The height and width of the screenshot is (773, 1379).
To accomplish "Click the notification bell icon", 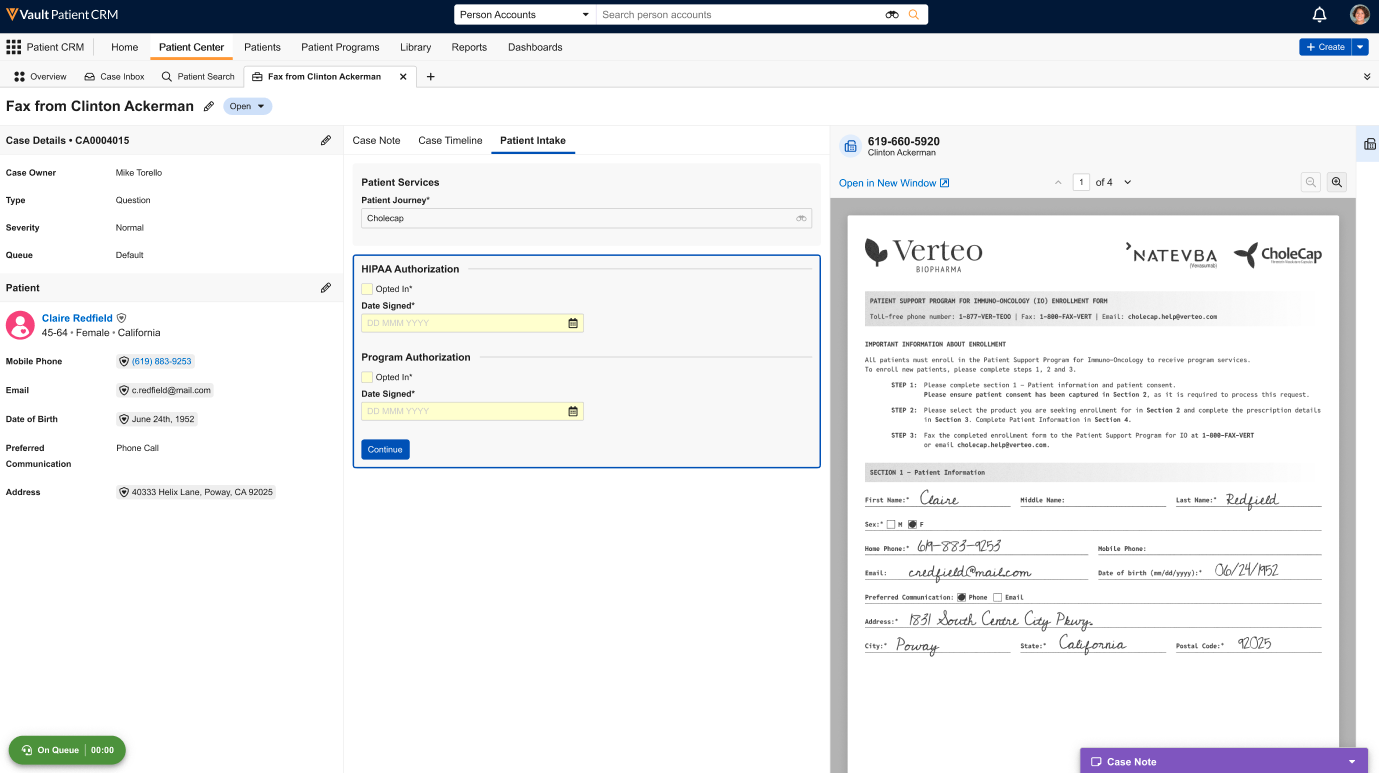I will point(1319,15).
